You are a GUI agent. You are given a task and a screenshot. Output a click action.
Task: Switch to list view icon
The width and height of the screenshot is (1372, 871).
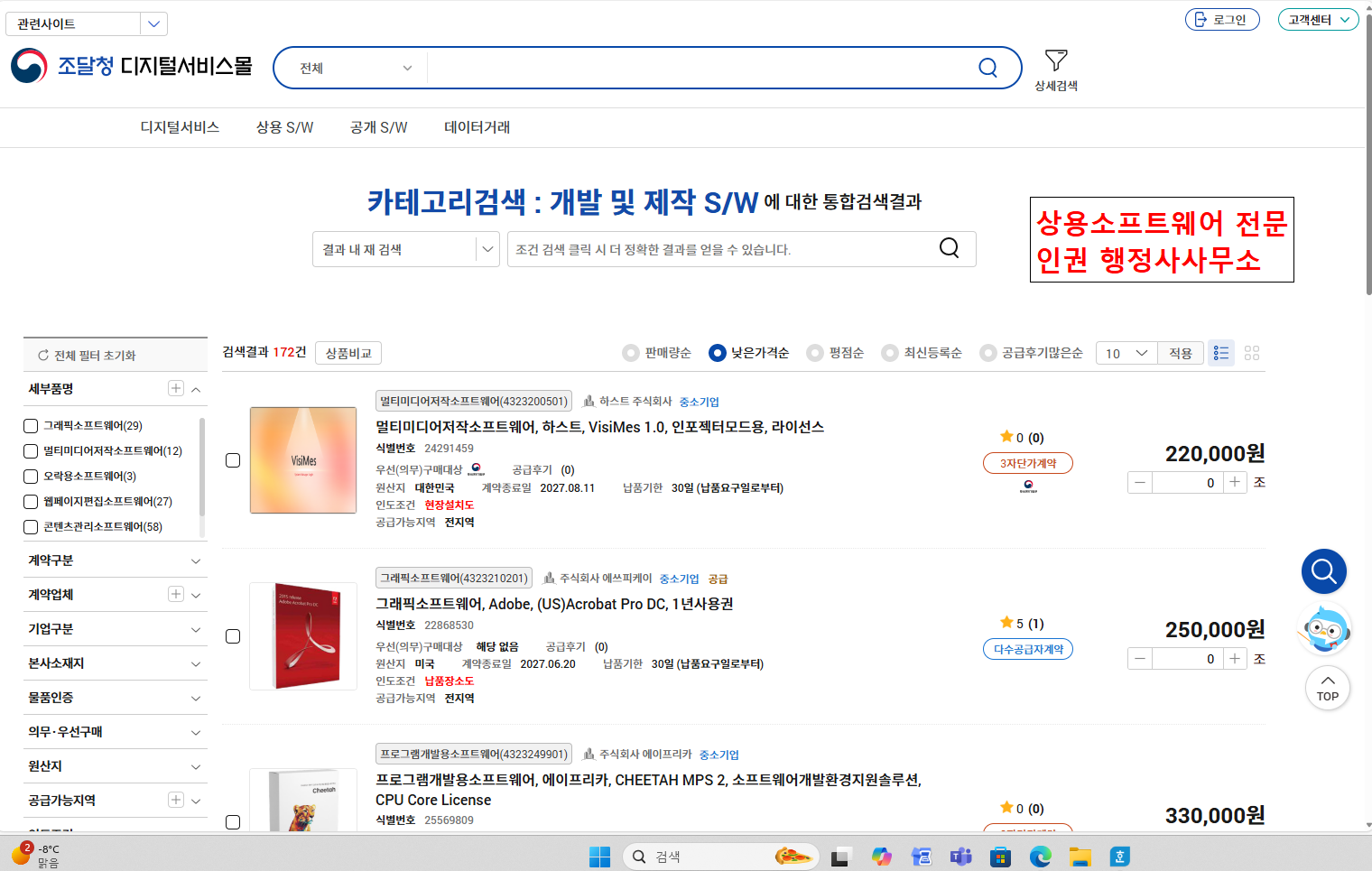(x=1221, y=353)
